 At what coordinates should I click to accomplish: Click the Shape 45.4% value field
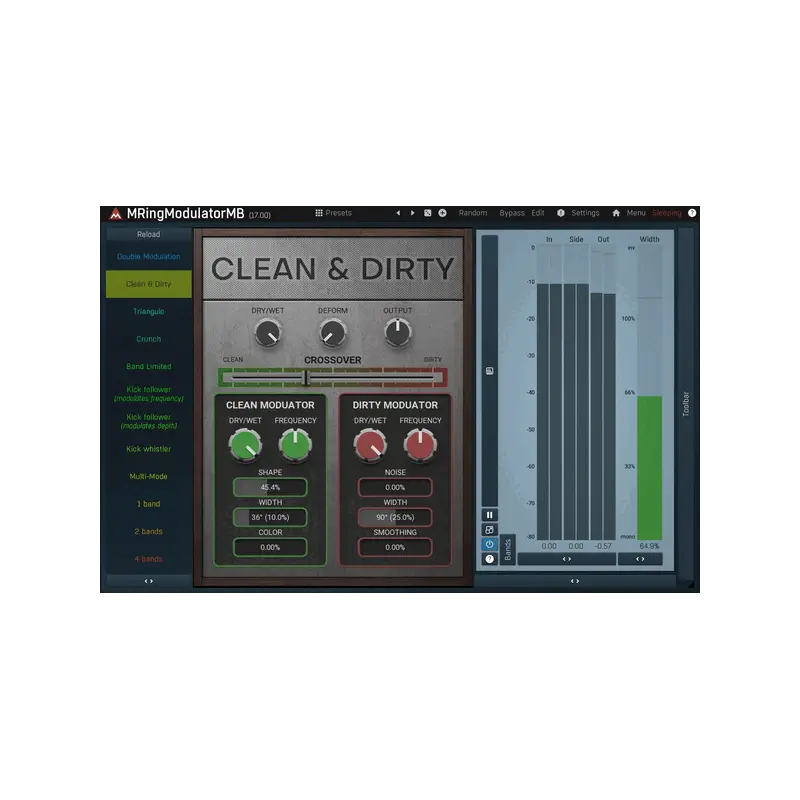[270, 487]
